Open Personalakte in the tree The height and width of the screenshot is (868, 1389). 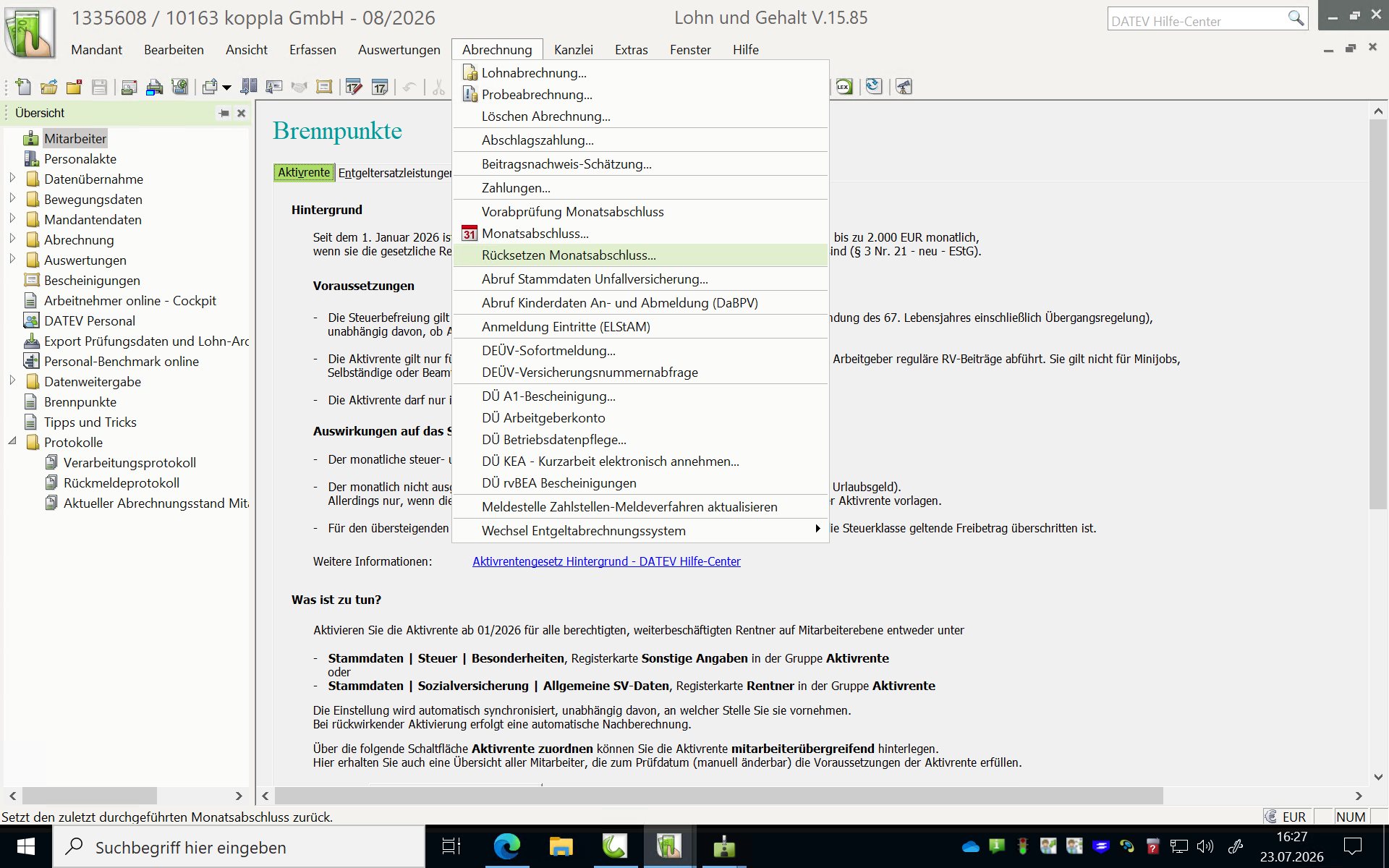[80, 158]
